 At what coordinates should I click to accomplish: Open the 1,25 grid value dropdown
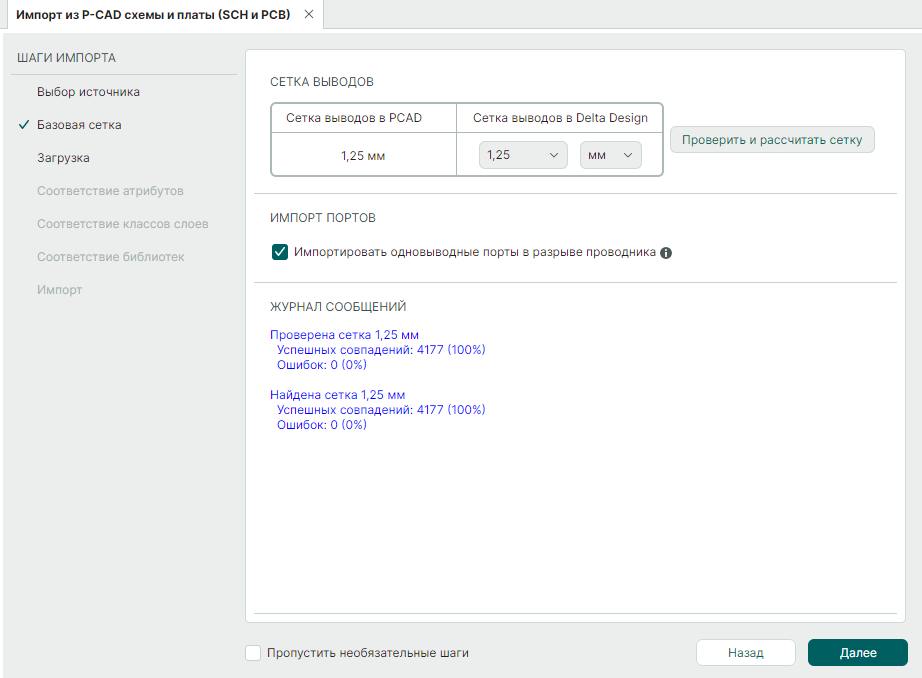(523, 155)
